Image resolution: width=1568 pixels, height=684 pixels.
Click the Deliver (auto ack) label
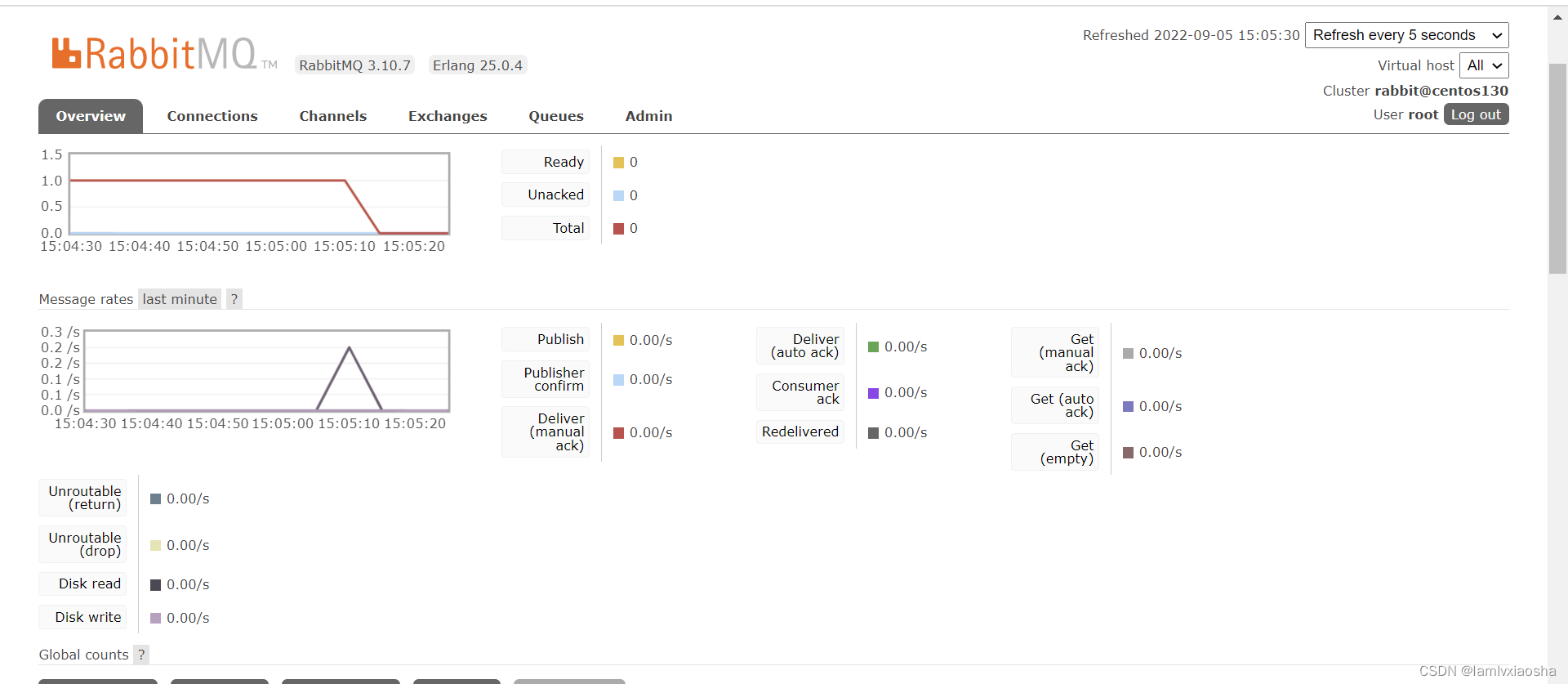point(800,346)
